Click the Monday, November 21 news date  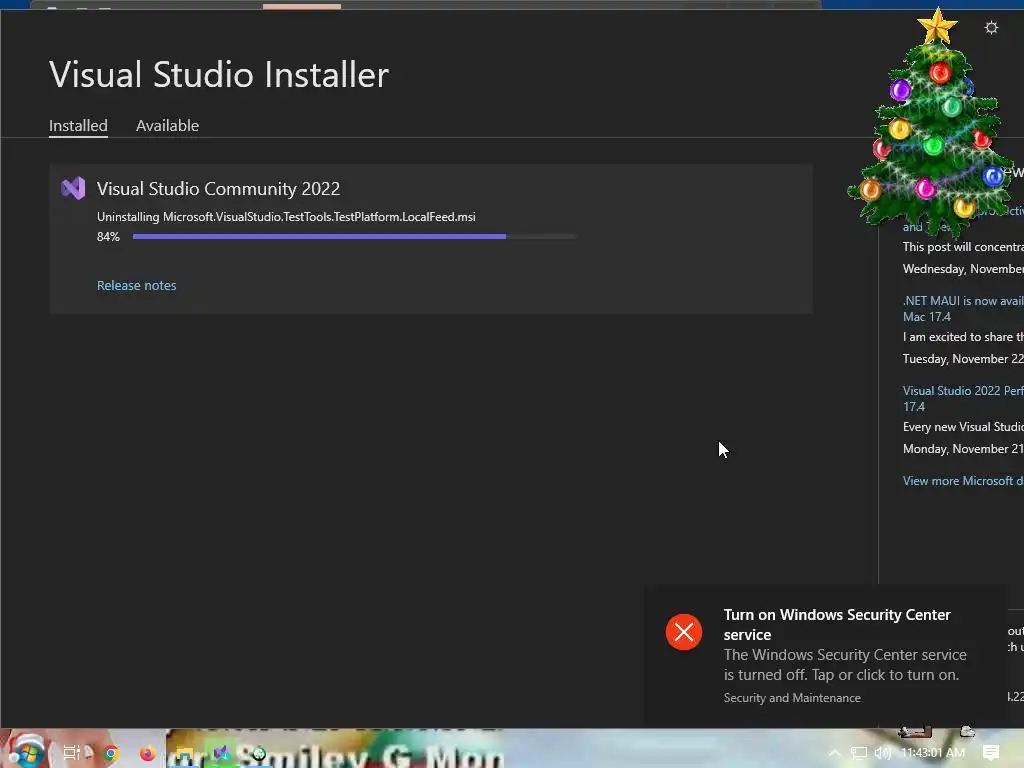click(963, 449)
